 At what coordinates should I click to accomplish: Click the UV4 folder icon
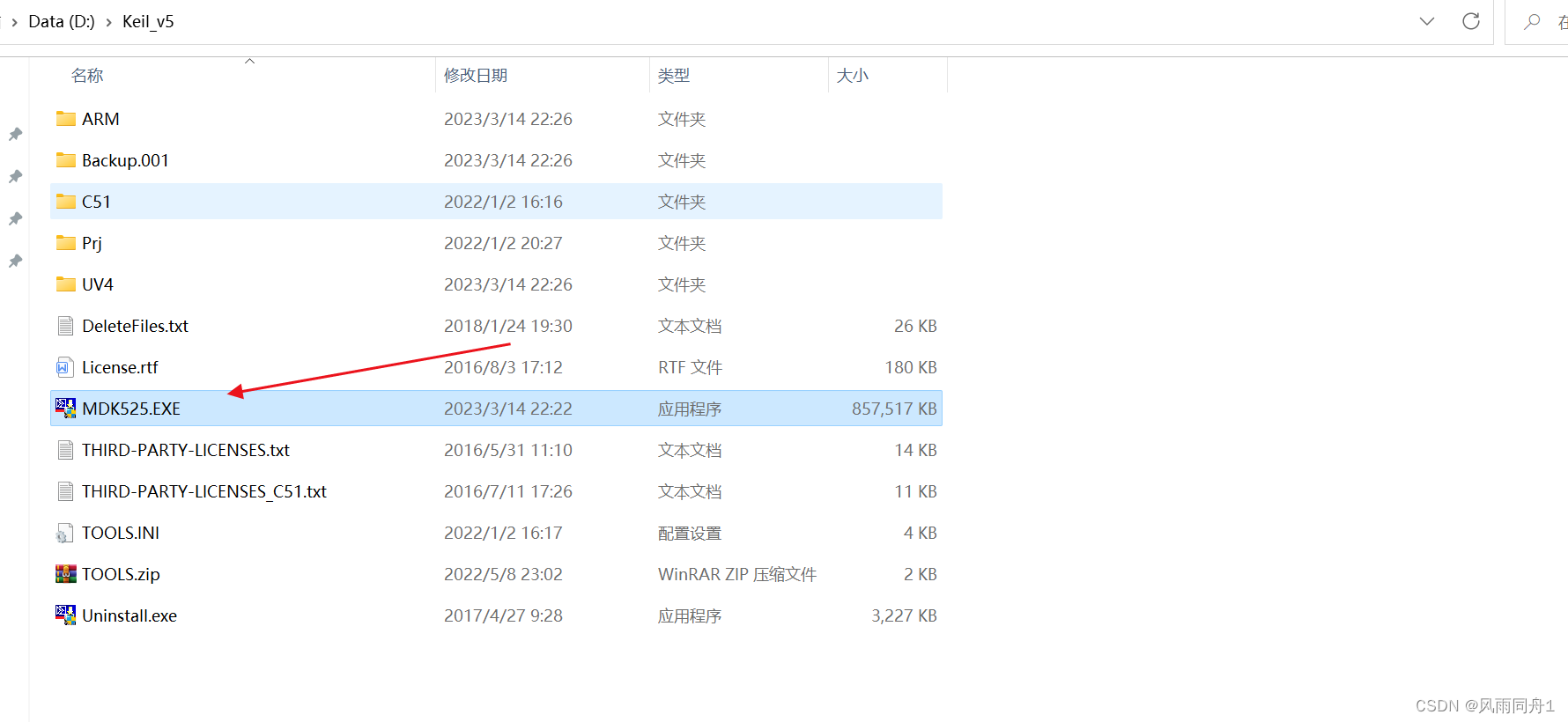point(65,284)
